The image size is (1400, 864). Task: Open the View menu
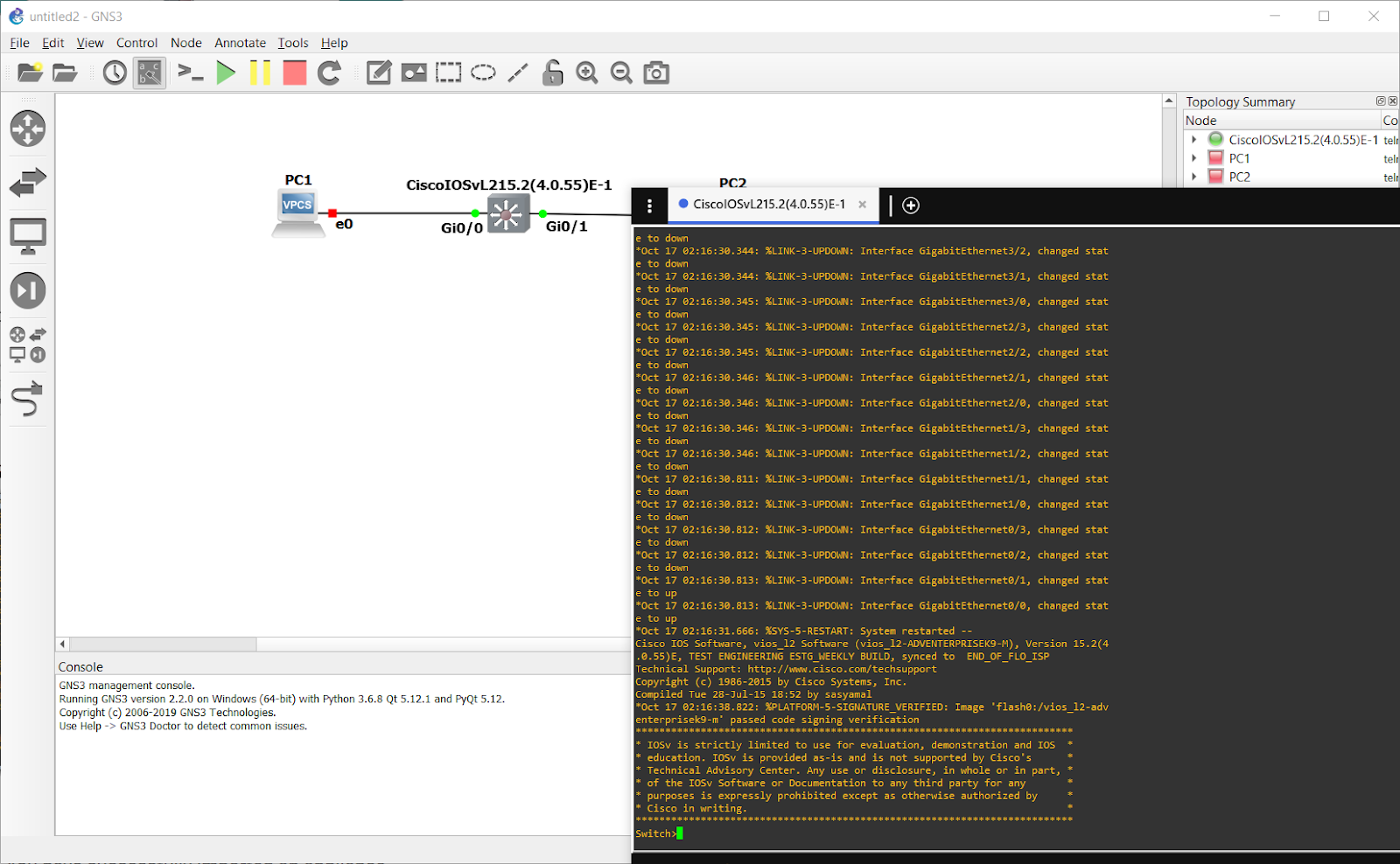pyautogui.click(x=90, y=43)
